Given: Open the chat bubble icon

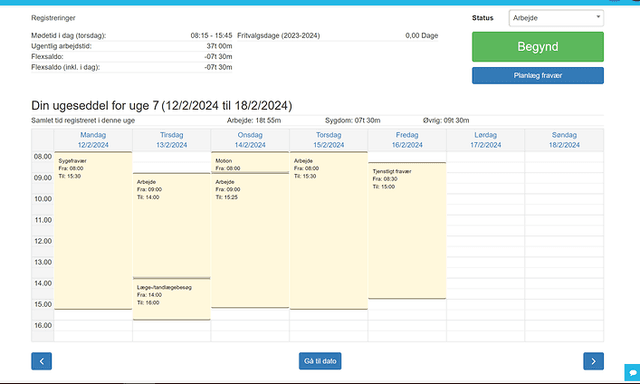Looking at the screenshot, I should coord(632,373).
